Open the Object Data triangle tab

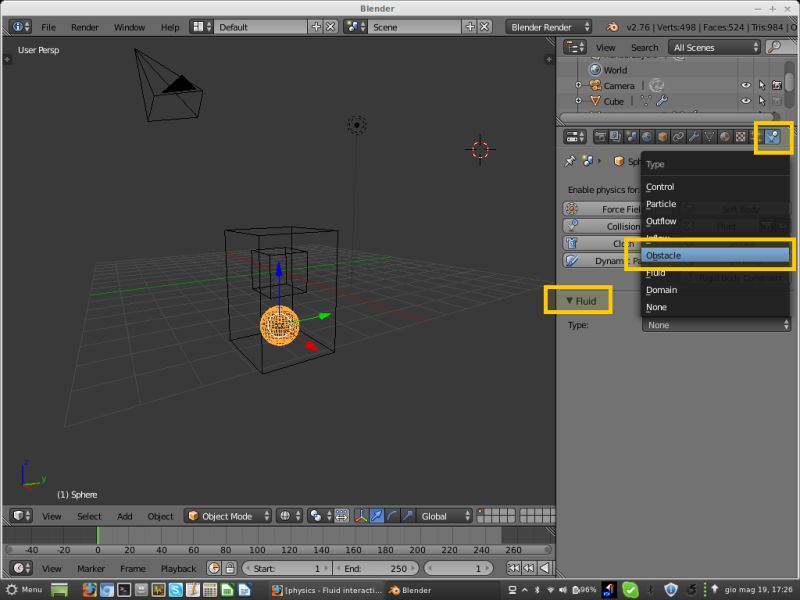click(709, 137)
